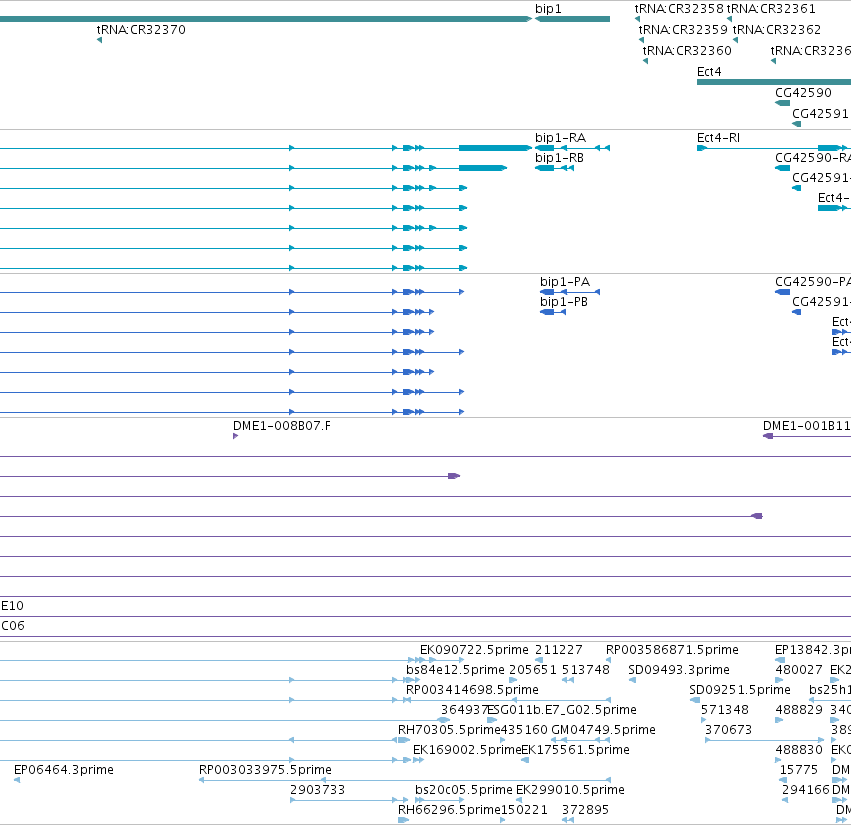The image size is (851, 825).
Task: Select the CG42590 gene label
Action: pos(803,92)
